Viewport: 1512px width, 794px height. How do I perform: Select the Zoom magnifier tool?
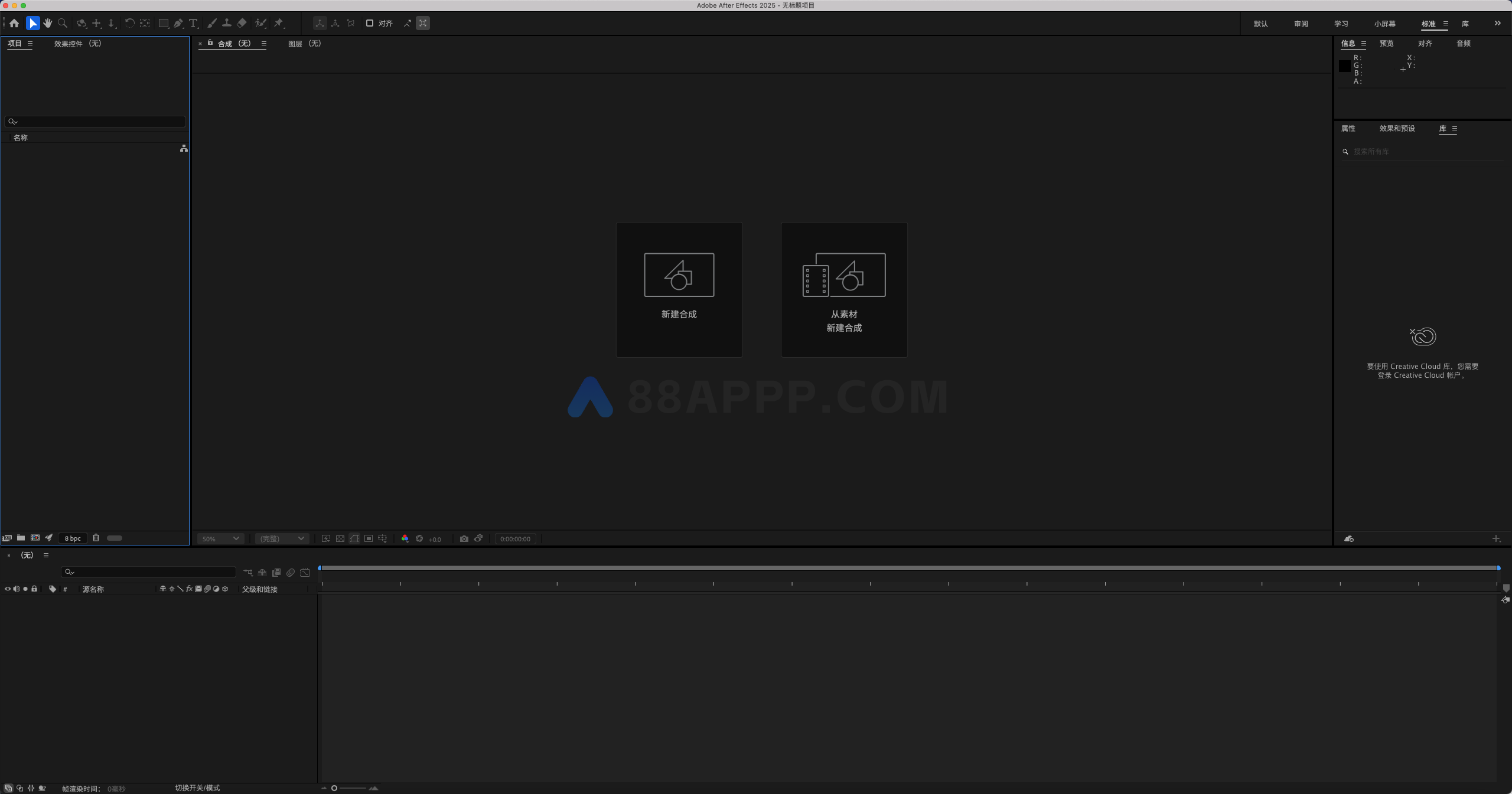pyautogui.click(x=63, y=24)
